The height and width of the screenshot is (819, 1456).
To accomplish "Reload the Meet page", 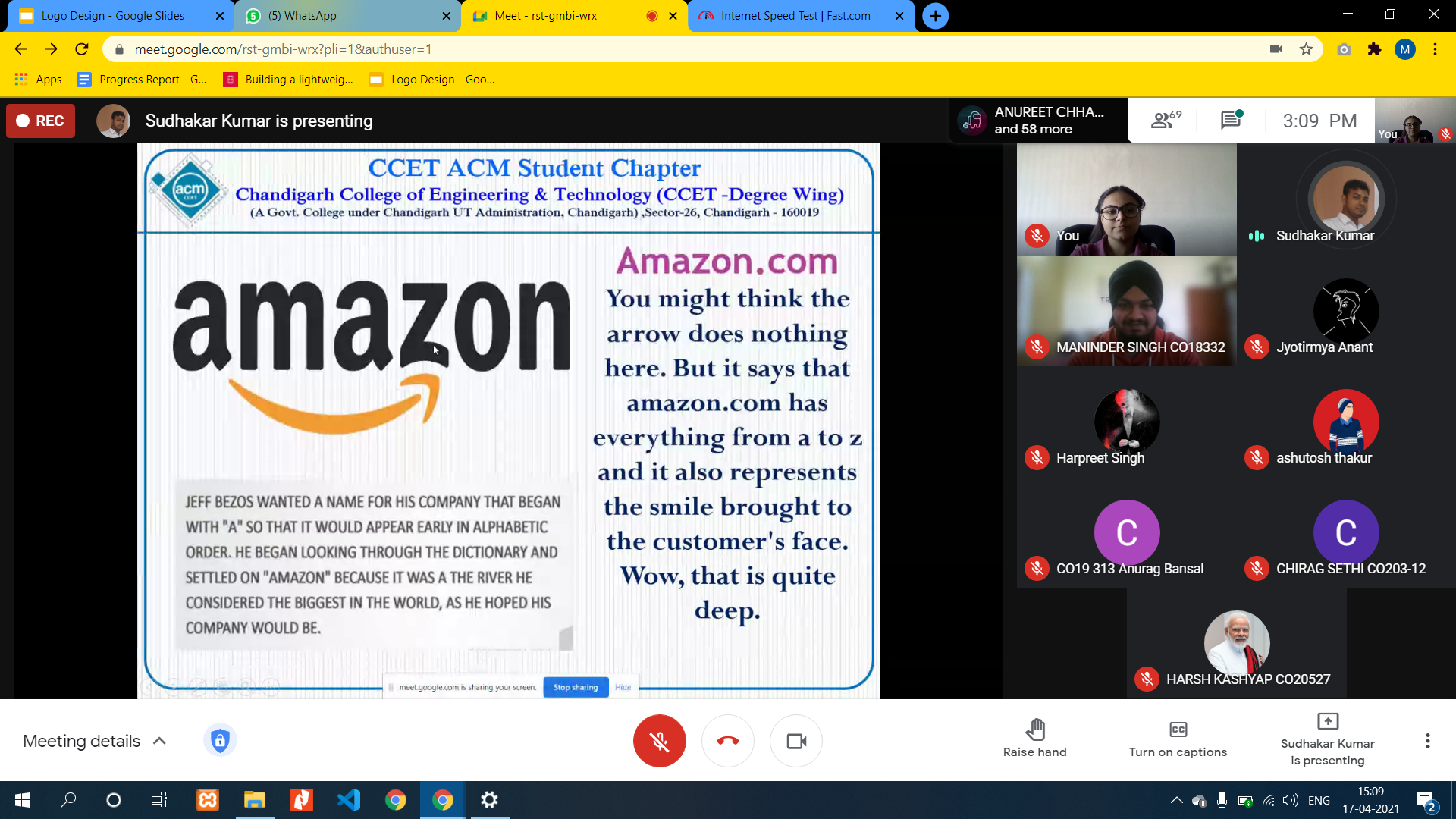I will [x=82, y=49].
